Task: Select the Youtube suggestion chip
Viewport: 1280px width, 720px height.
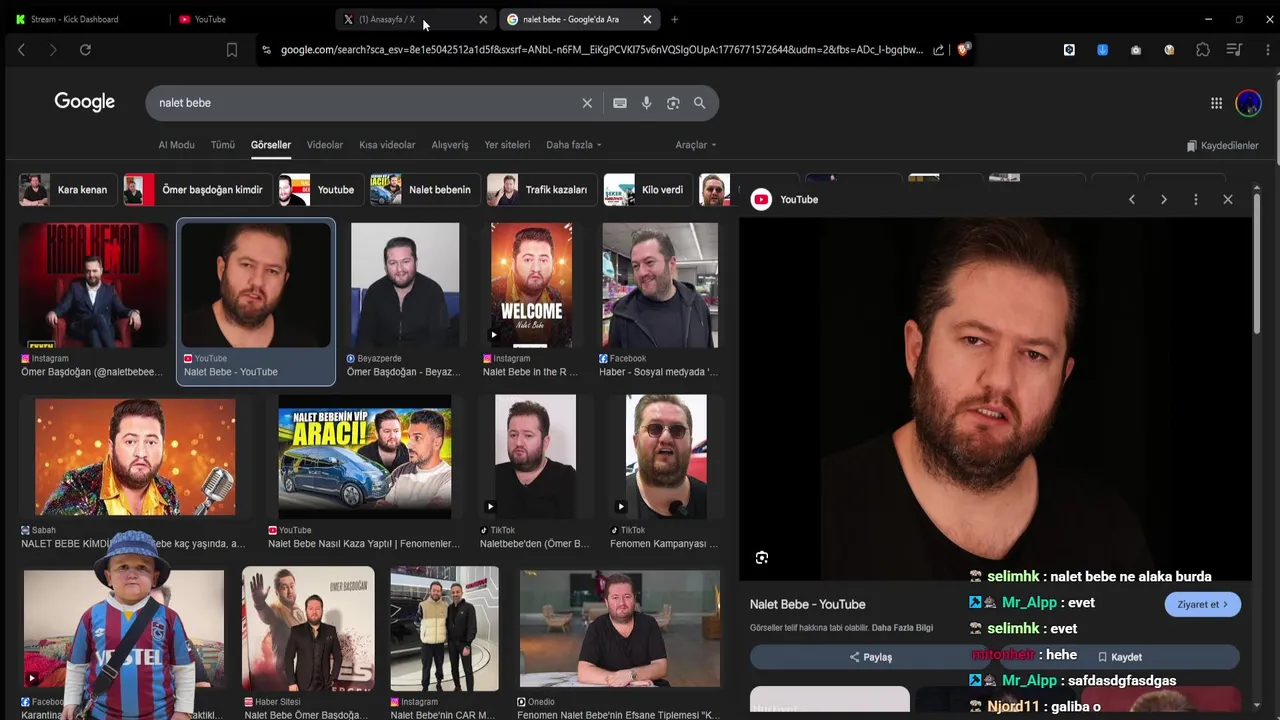Action: [319, 190]
